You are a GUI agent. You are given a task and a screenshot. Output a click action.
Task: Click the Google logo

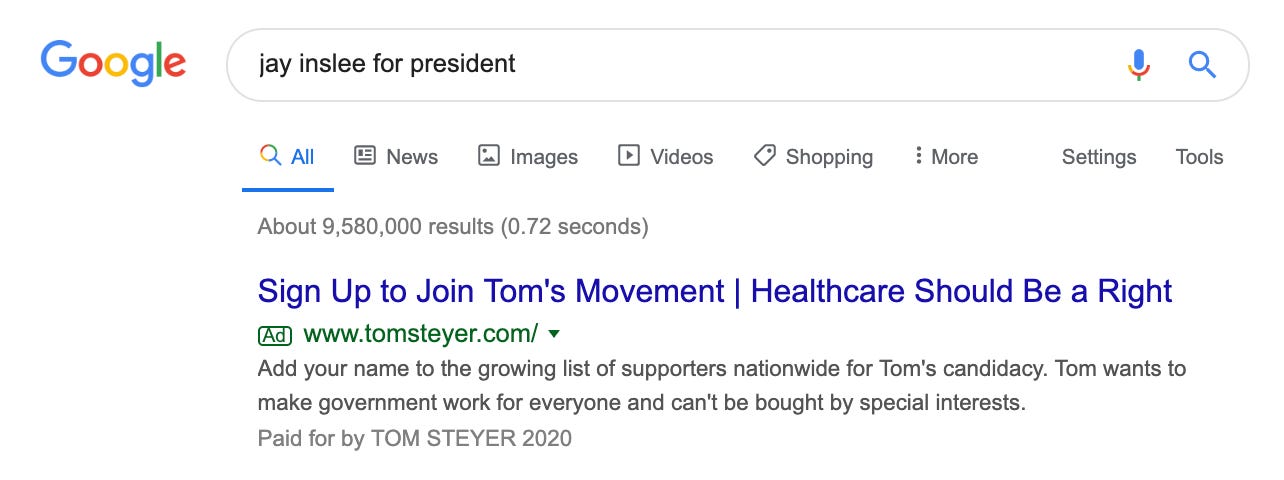point(113,64)
